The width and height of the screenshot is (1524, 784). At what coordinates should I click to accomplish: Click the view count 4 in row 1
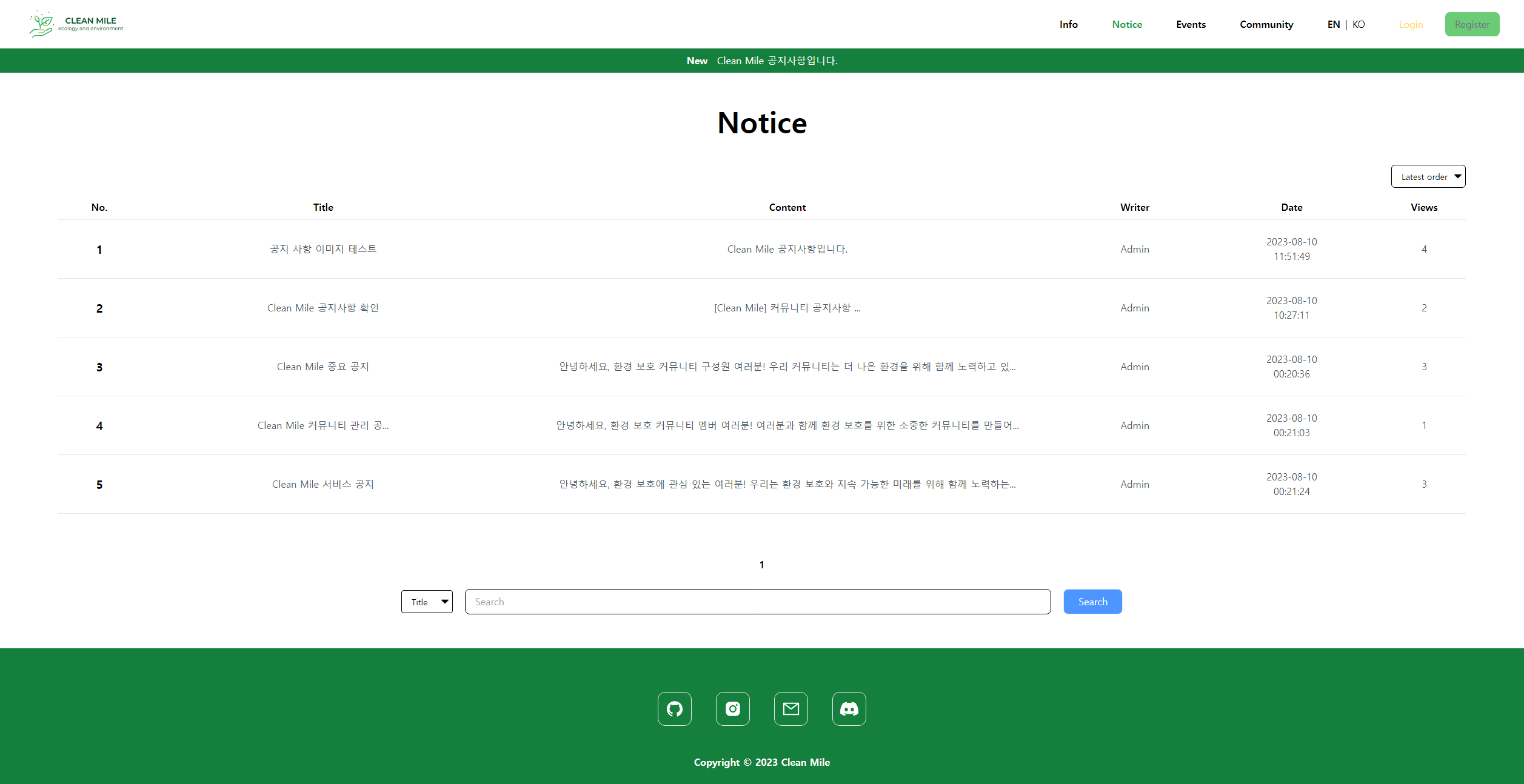pyautogui.click(x=1424, y=249)
